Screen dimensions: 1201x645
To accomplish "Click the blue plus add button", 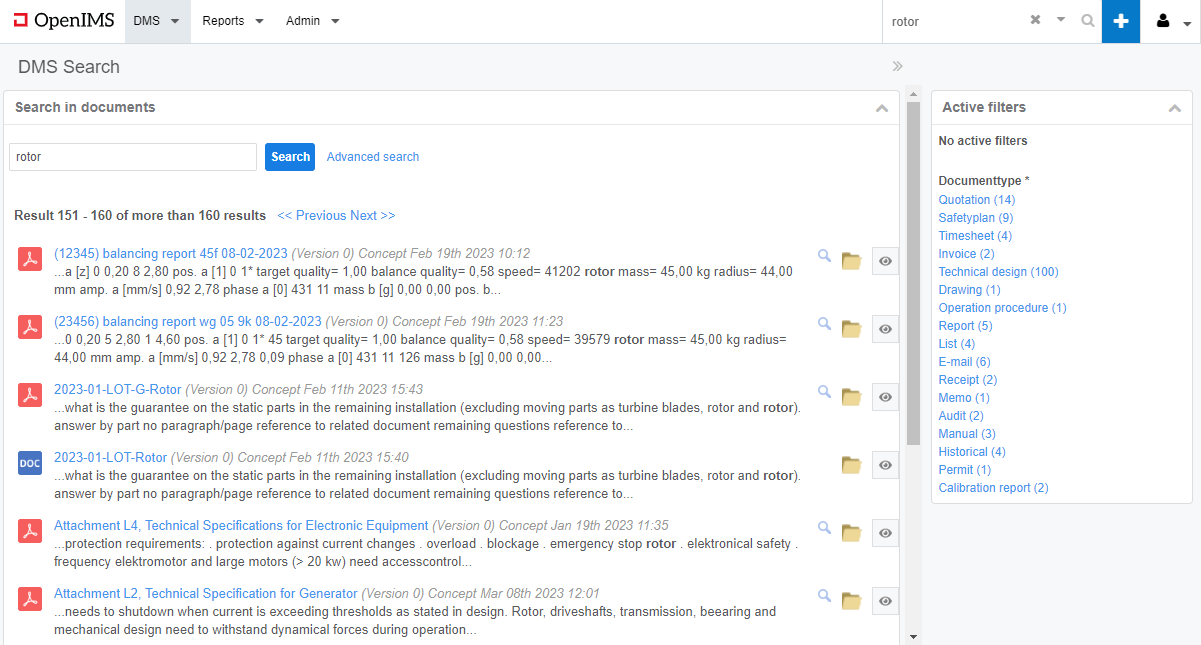I will tap(1121, 21).
